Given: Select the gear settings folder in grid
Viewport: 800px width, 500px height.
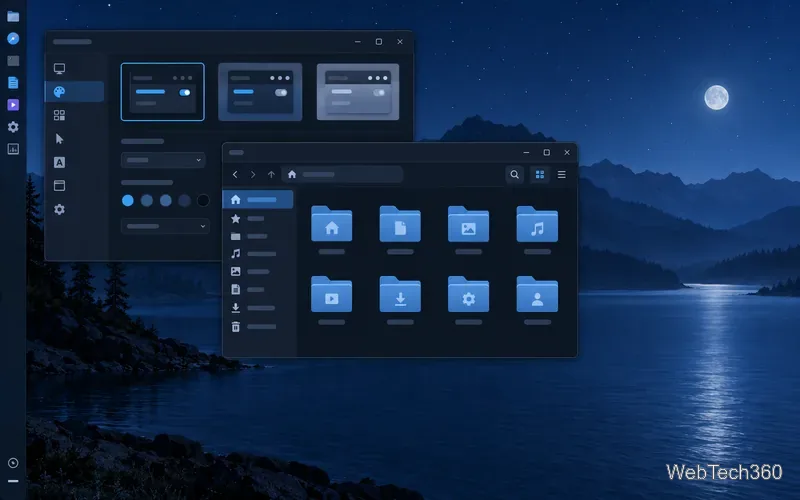Looking at the screenshot, I should 468,294.
